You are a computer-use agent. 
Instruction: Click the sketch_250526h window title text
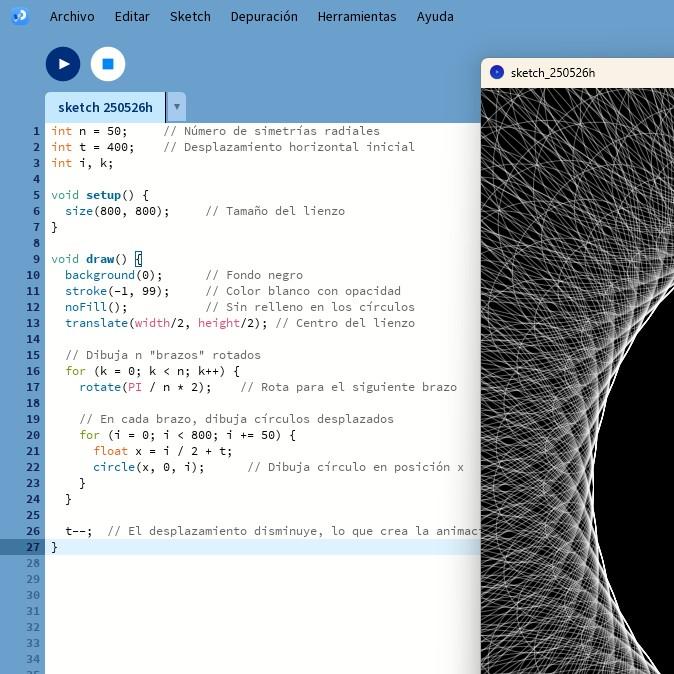coord(553,73)
